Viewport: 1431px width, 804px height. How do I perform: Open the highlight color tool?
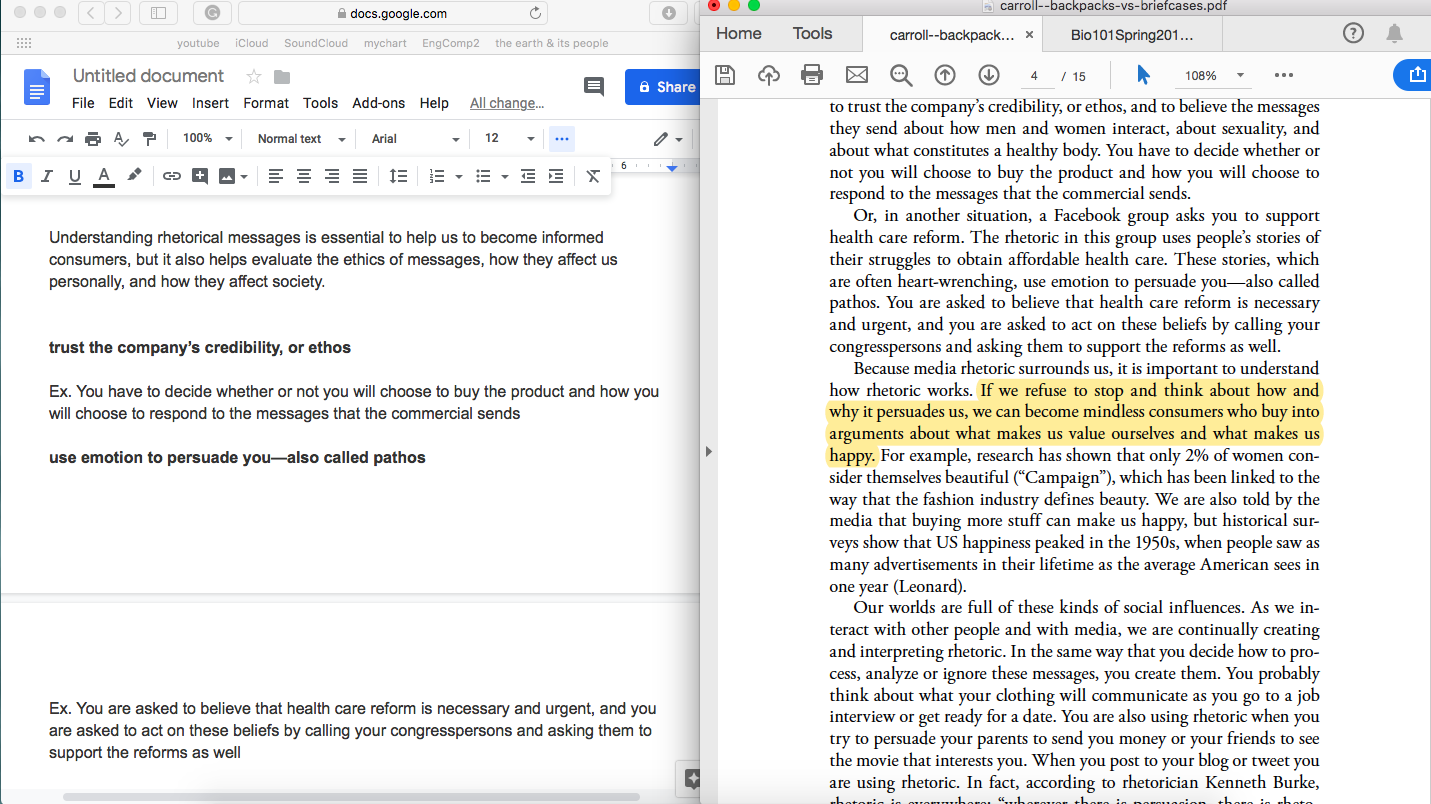pos(134,176)
